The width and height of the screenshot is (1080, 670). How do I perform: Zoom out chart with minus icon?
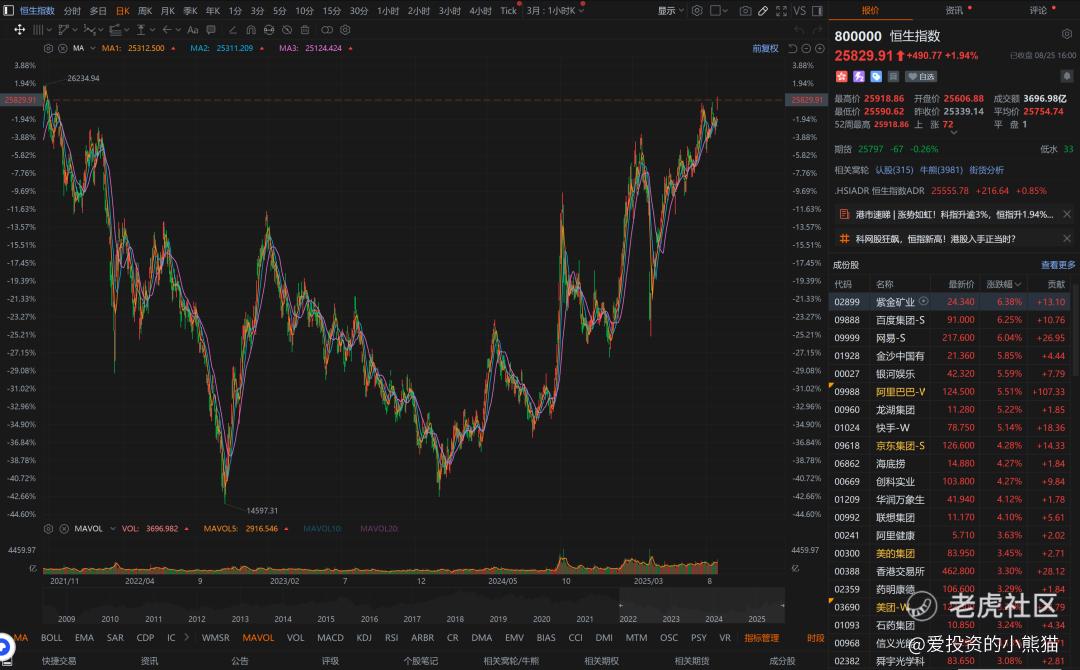[806, 48]
